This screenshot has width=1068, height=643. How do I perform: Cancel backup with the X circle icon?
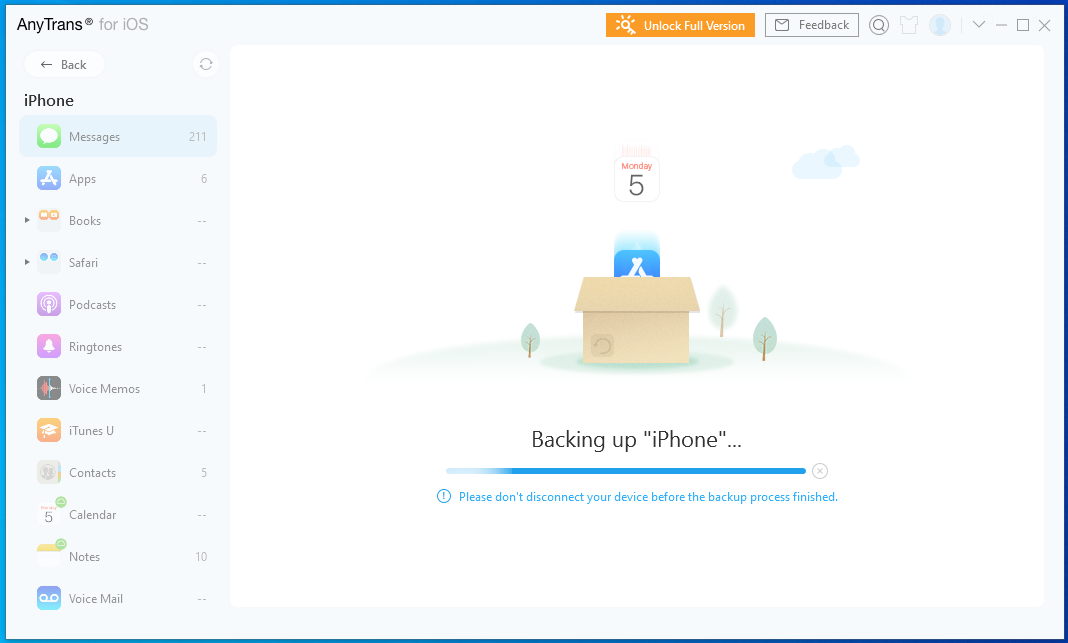point(820,471)
